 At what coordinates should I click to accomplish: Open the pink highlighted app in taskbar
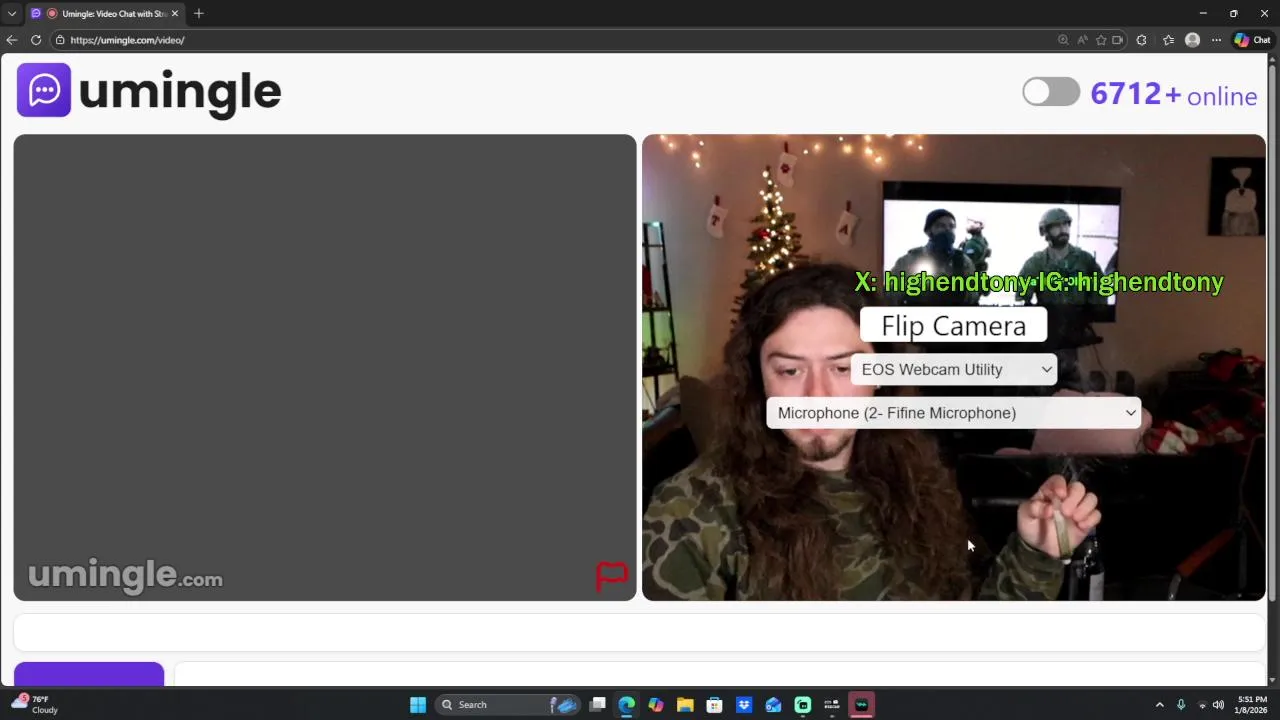click(861, 705)
